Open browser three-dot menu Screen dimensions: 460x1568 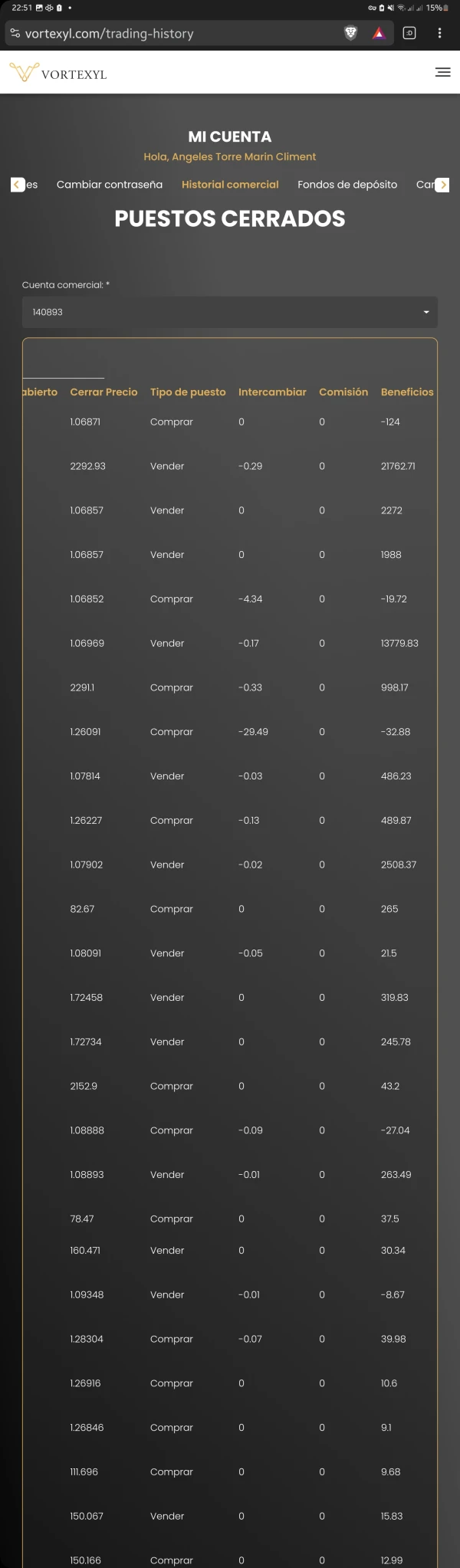(x=439, y=33)
